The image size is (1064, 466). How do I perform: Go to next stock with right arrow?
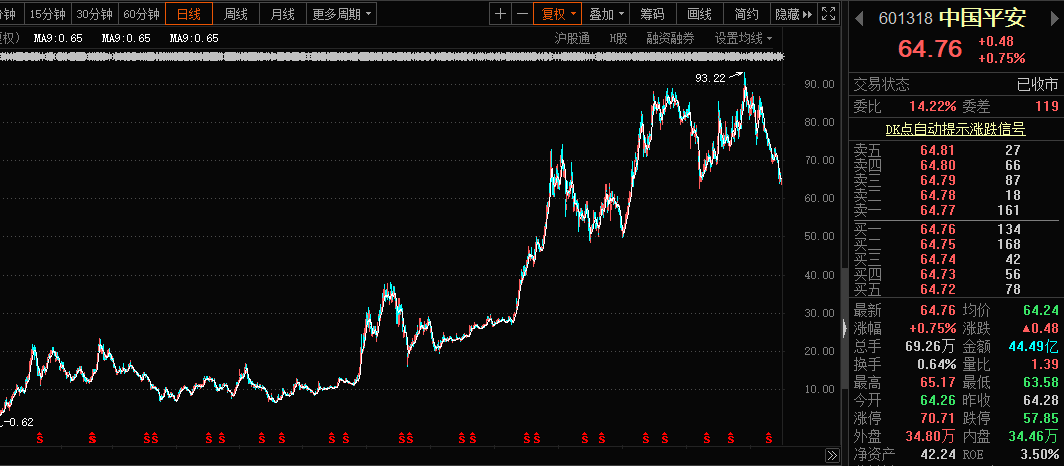tap(1052, 17)
